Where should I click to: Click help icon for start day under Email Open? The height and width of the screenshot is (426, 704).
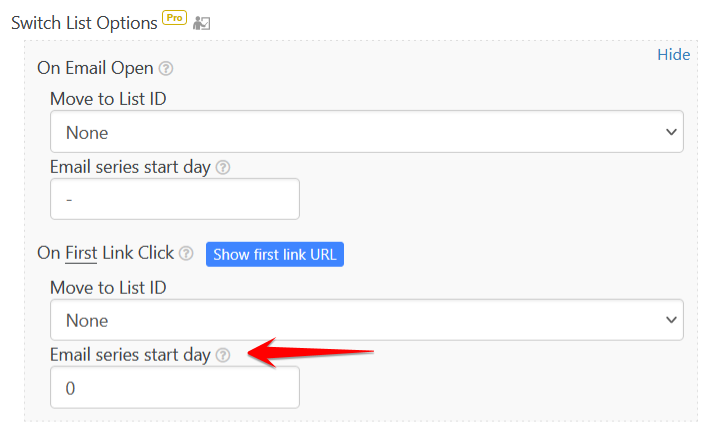[223, 167]
